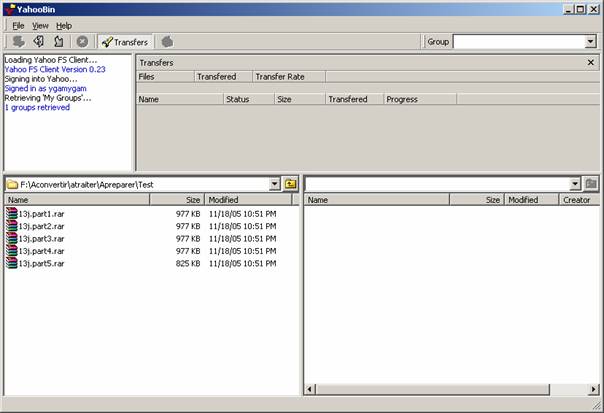The height and width of the screenshot is (413, 604).
Task: Open the View menu
Action: 40,26
